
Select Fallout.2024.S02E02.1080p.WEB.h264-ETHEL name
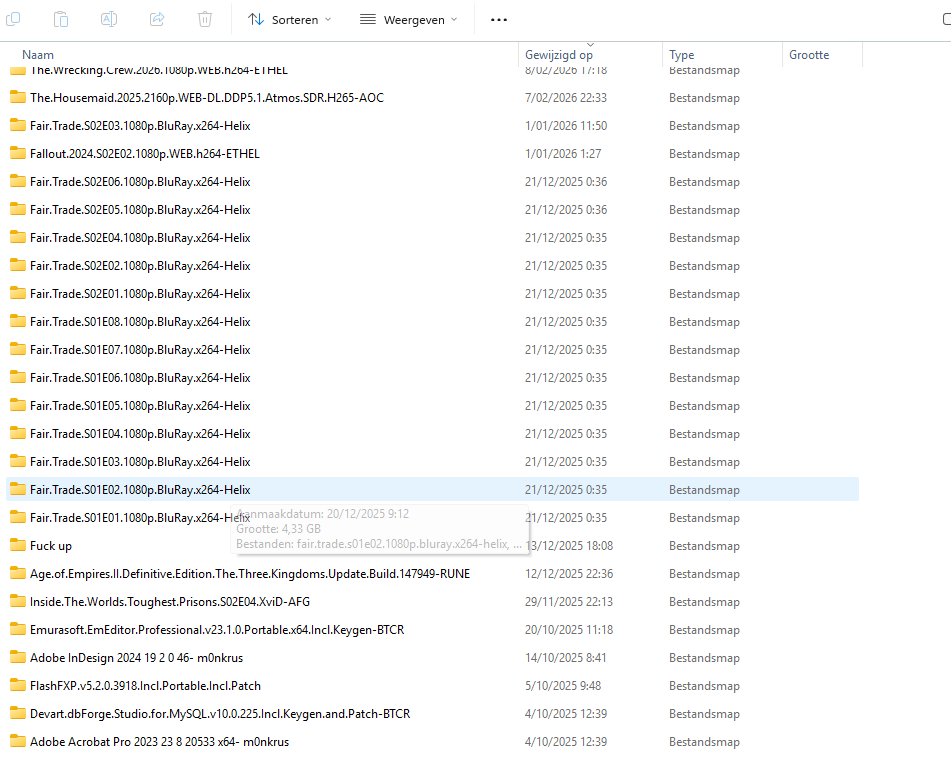tap(145, 153)
